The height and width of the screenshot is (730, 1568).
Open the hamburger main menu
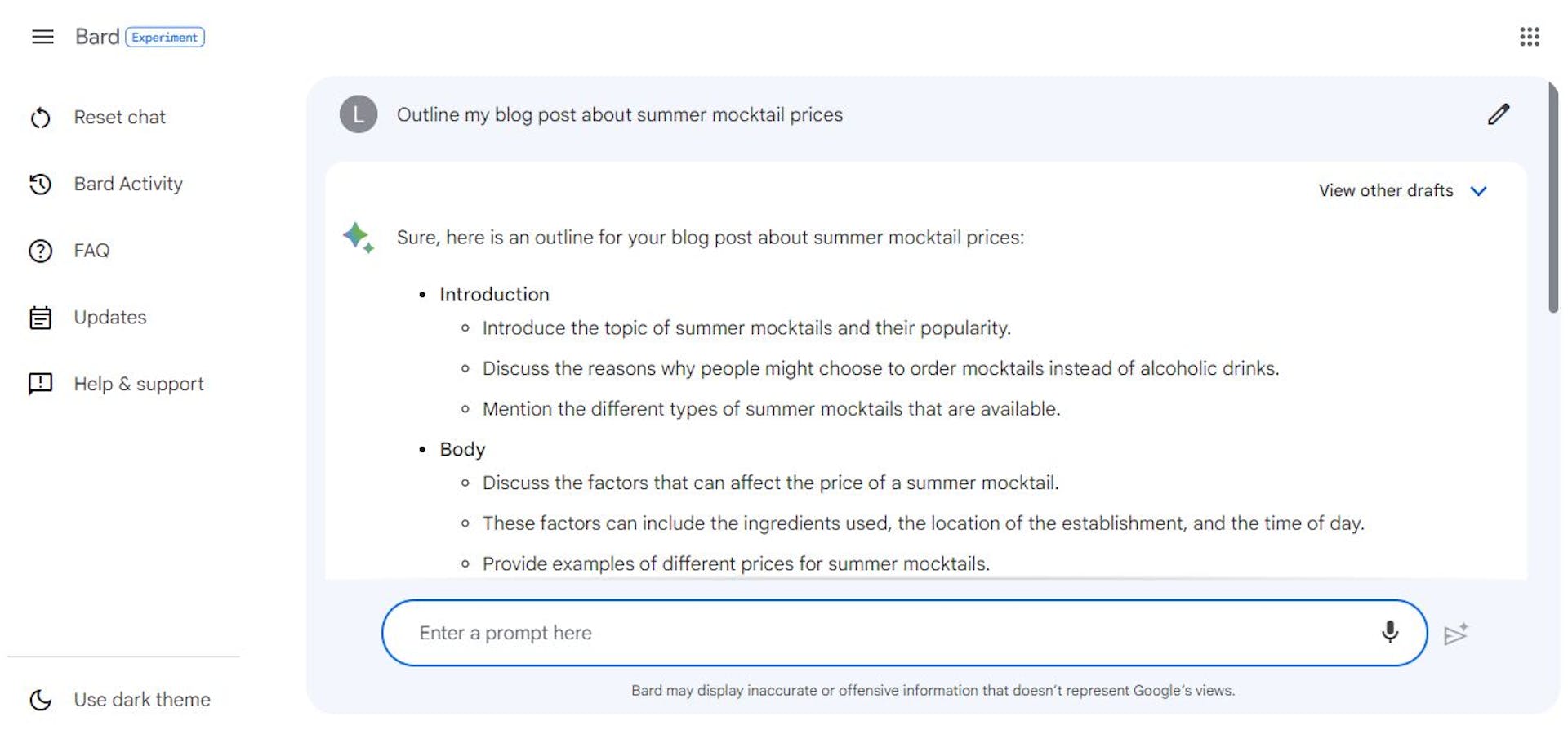tap(42, 37)
